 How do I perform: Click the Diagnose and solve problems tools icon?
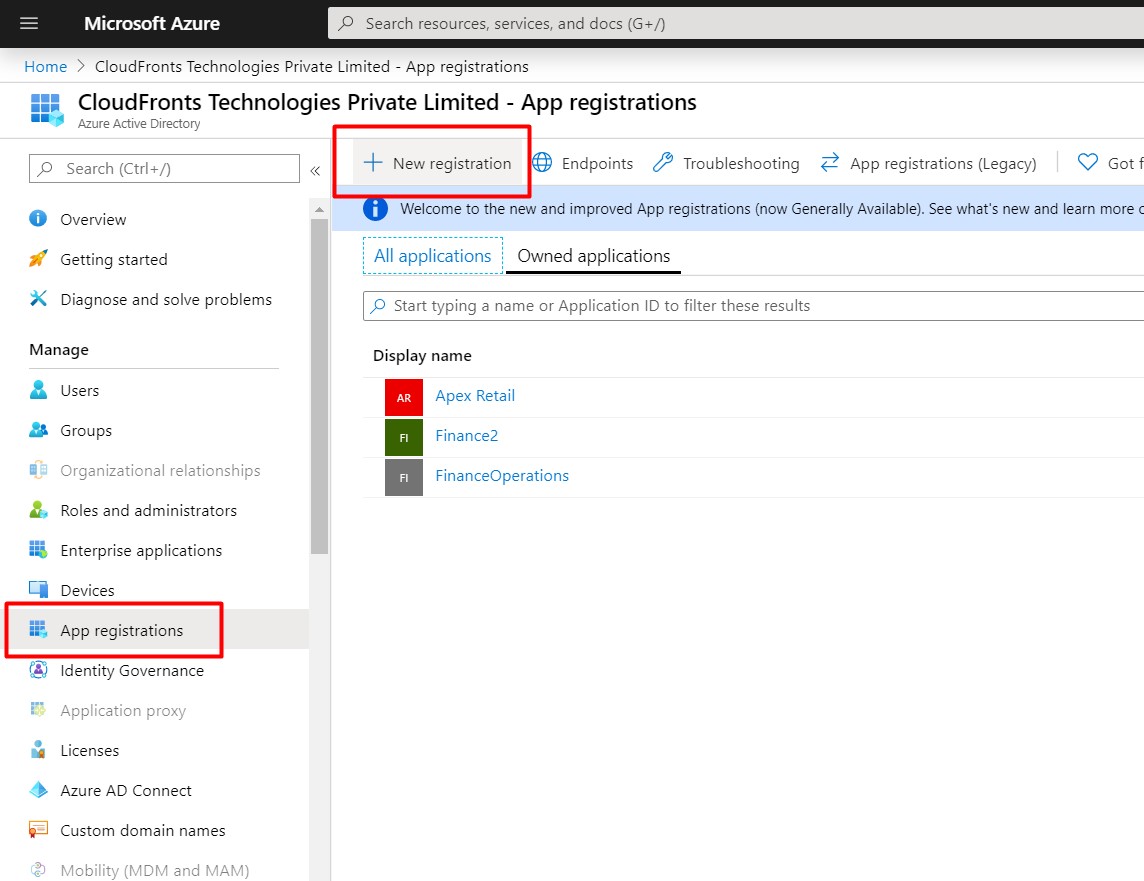click(38, 299)
